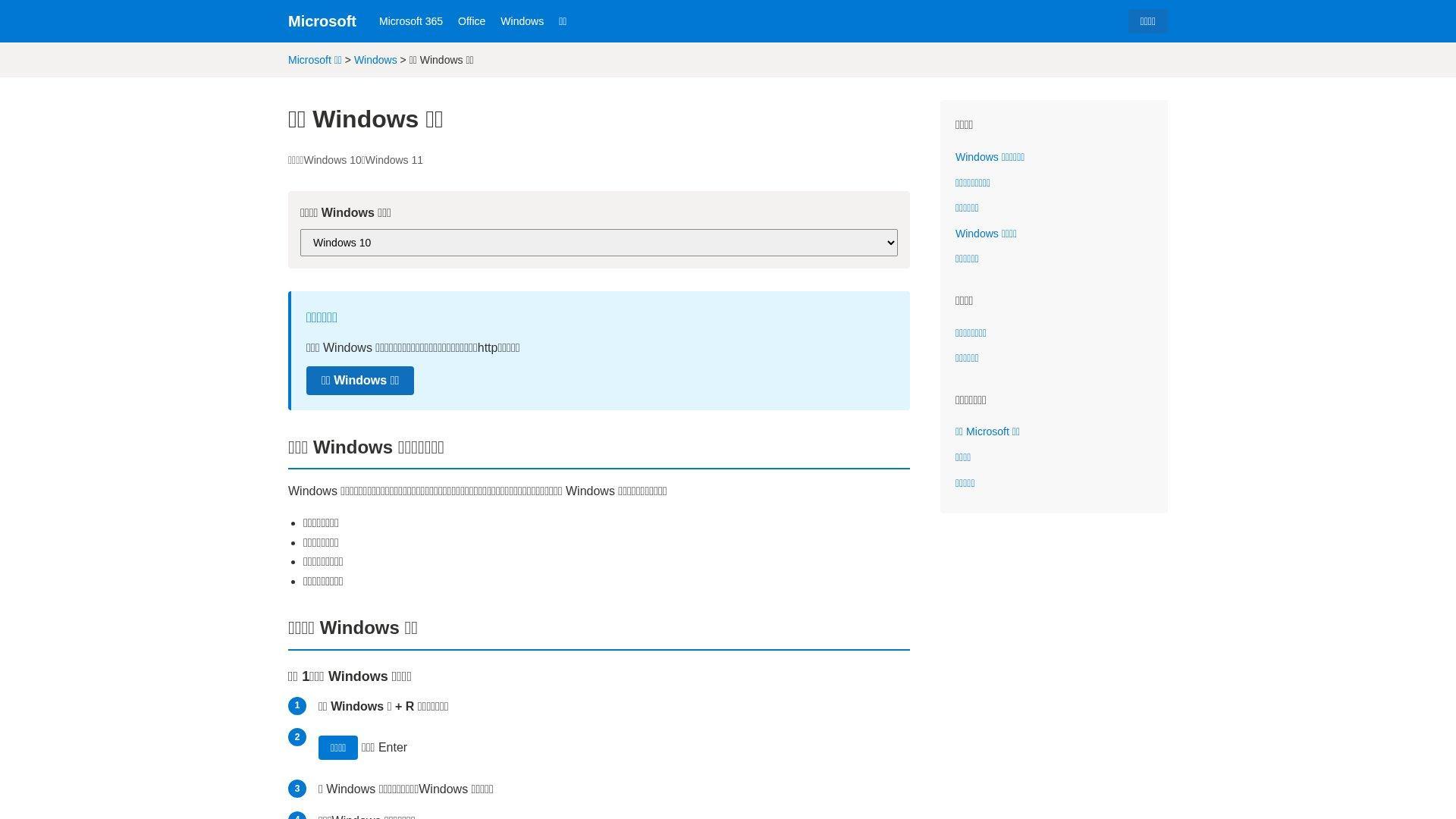Follow the Microsoft breadcrumb link
This screenshot has height=819, width=1456.
tap(315, 60)
